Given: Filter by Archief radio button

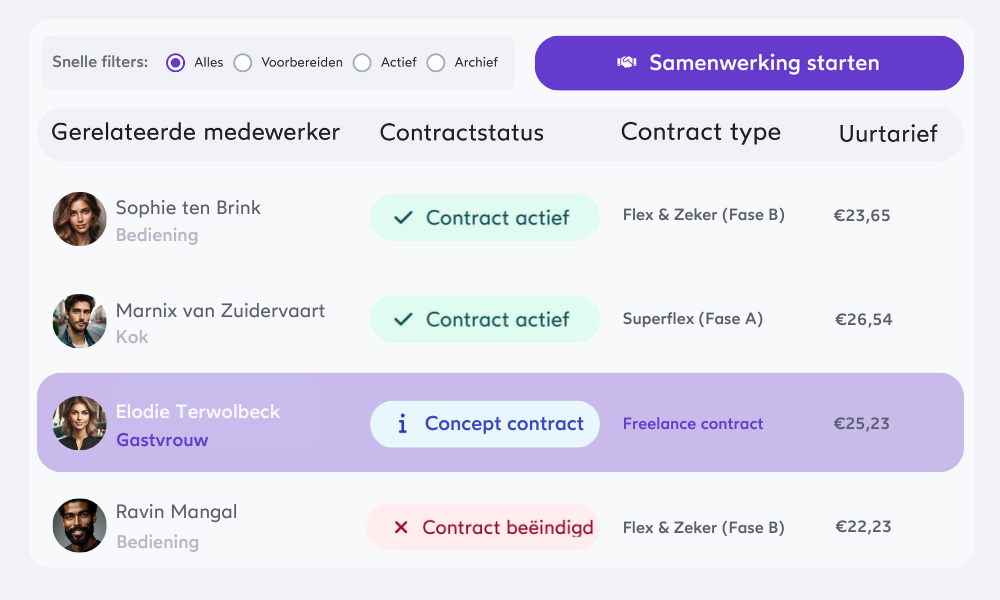Looking at the screenshot, I should click(436, 63).
